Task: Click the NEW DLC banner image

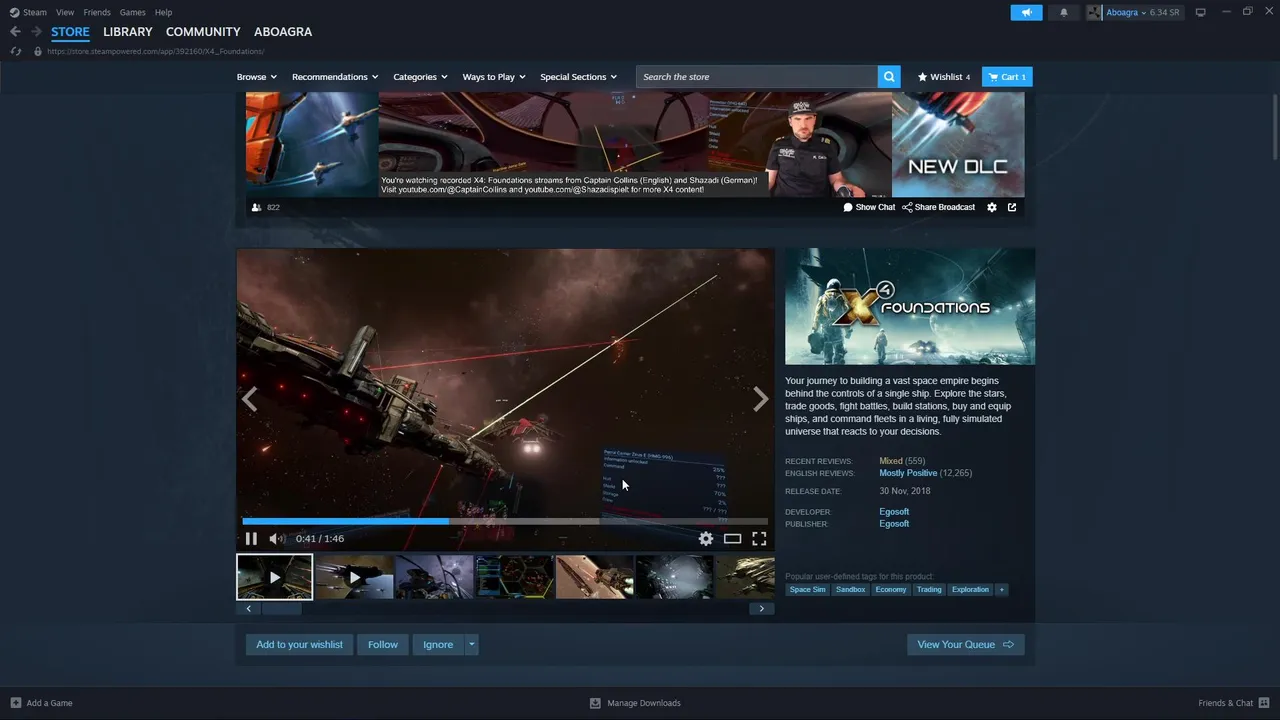Action: pyautogui.click(x=958, y=145)
